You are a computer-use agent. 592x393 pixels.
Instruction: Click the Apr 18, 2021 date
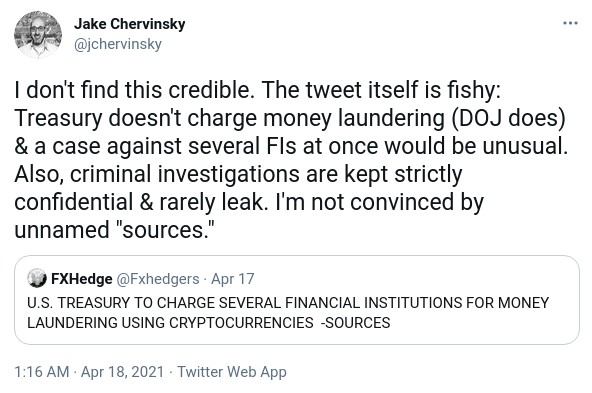(x=123, y=372)
